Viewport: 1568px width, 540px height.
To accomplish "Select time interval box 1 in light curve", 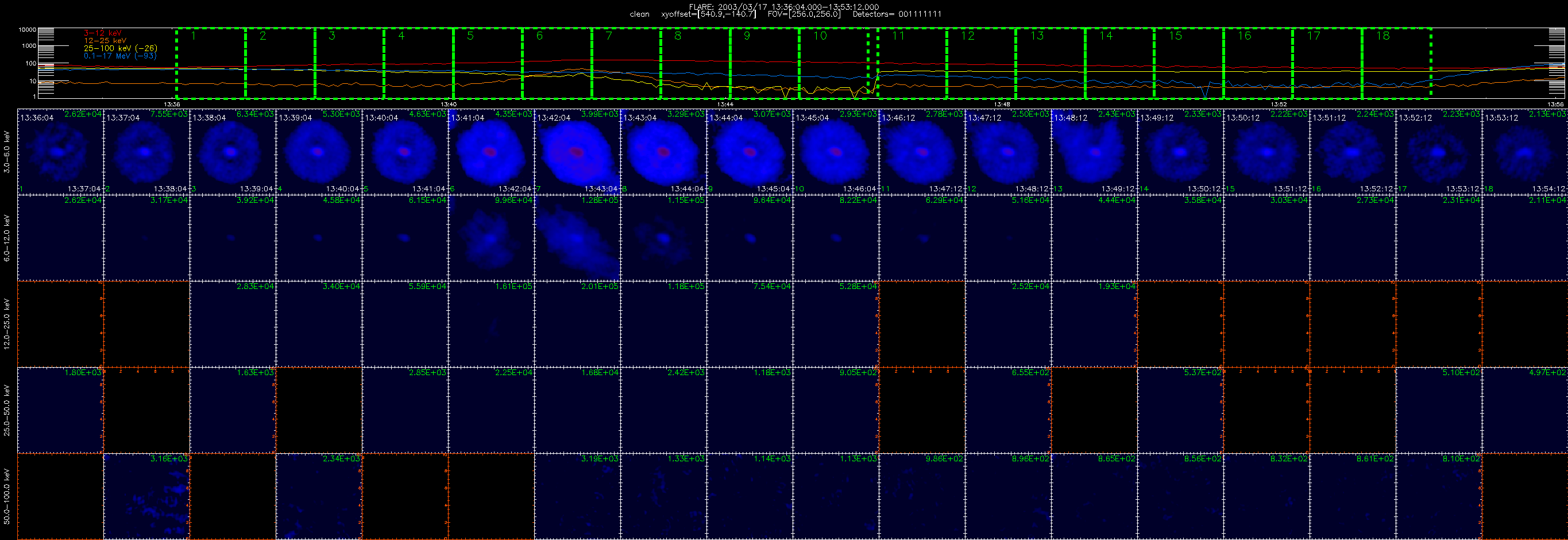I will [x=211, y=63].
